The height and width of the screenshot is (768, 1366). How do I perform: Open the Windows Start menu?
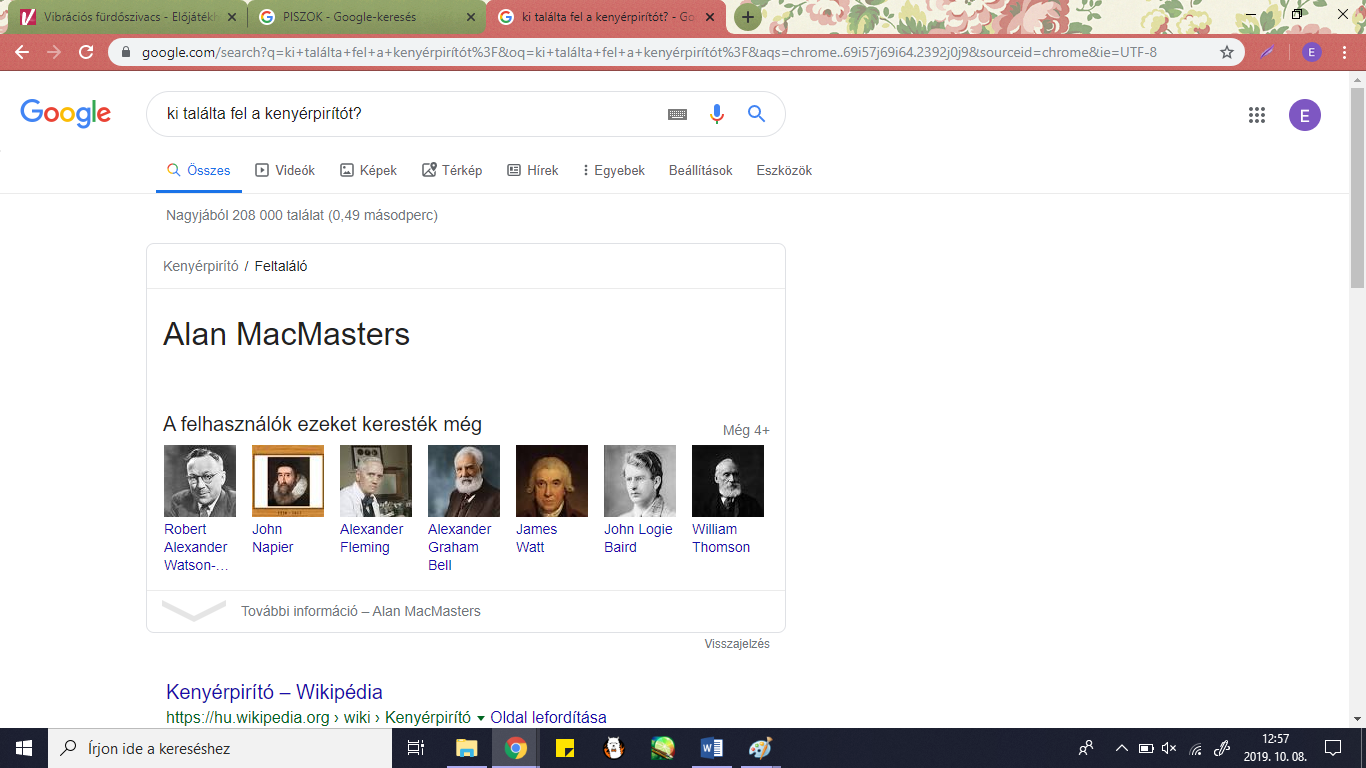coord(24,748)
